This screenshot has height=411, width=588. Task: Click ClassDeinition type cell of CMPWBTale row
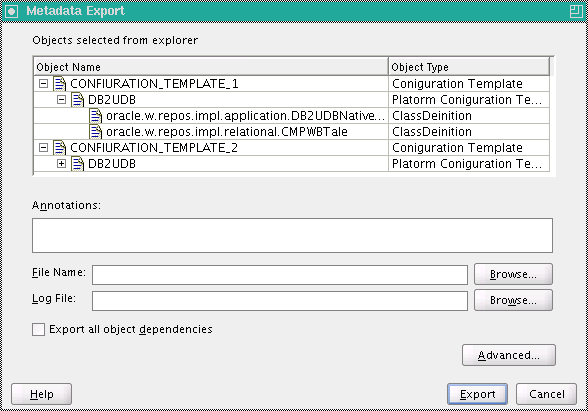click(x=469, y=132)
